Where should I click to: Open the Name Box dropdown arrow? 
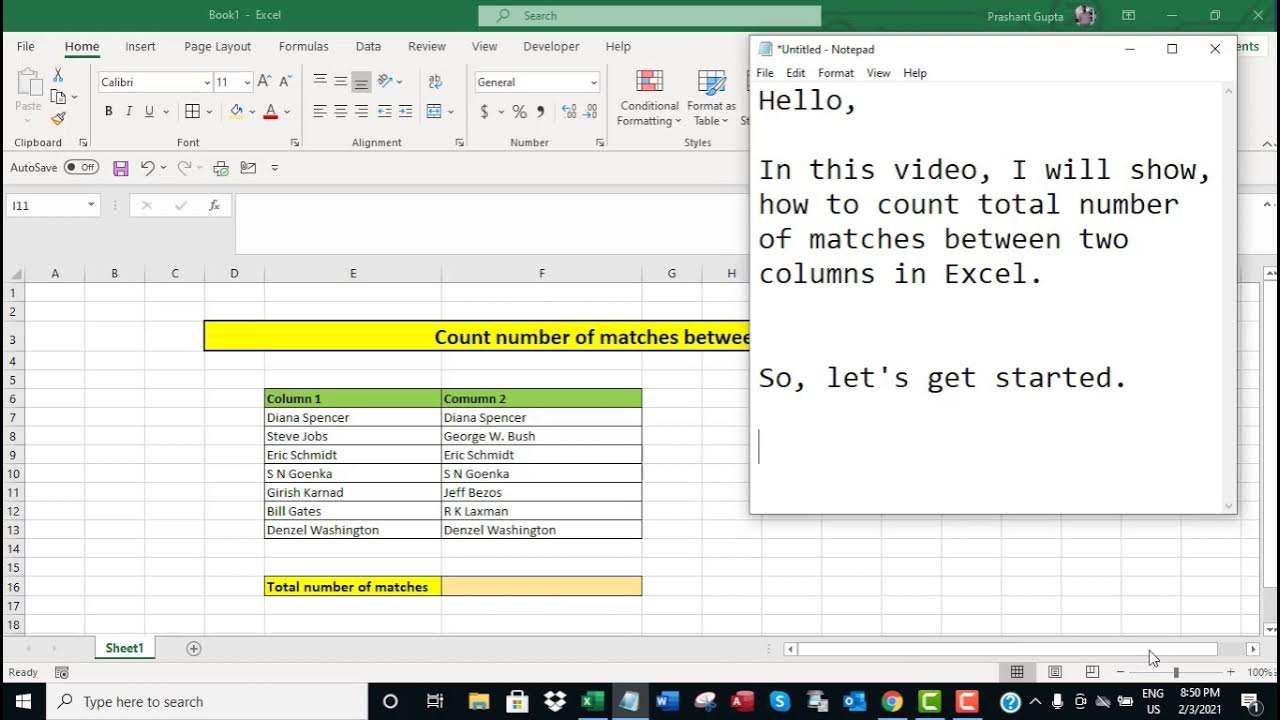tap(91, 205)
